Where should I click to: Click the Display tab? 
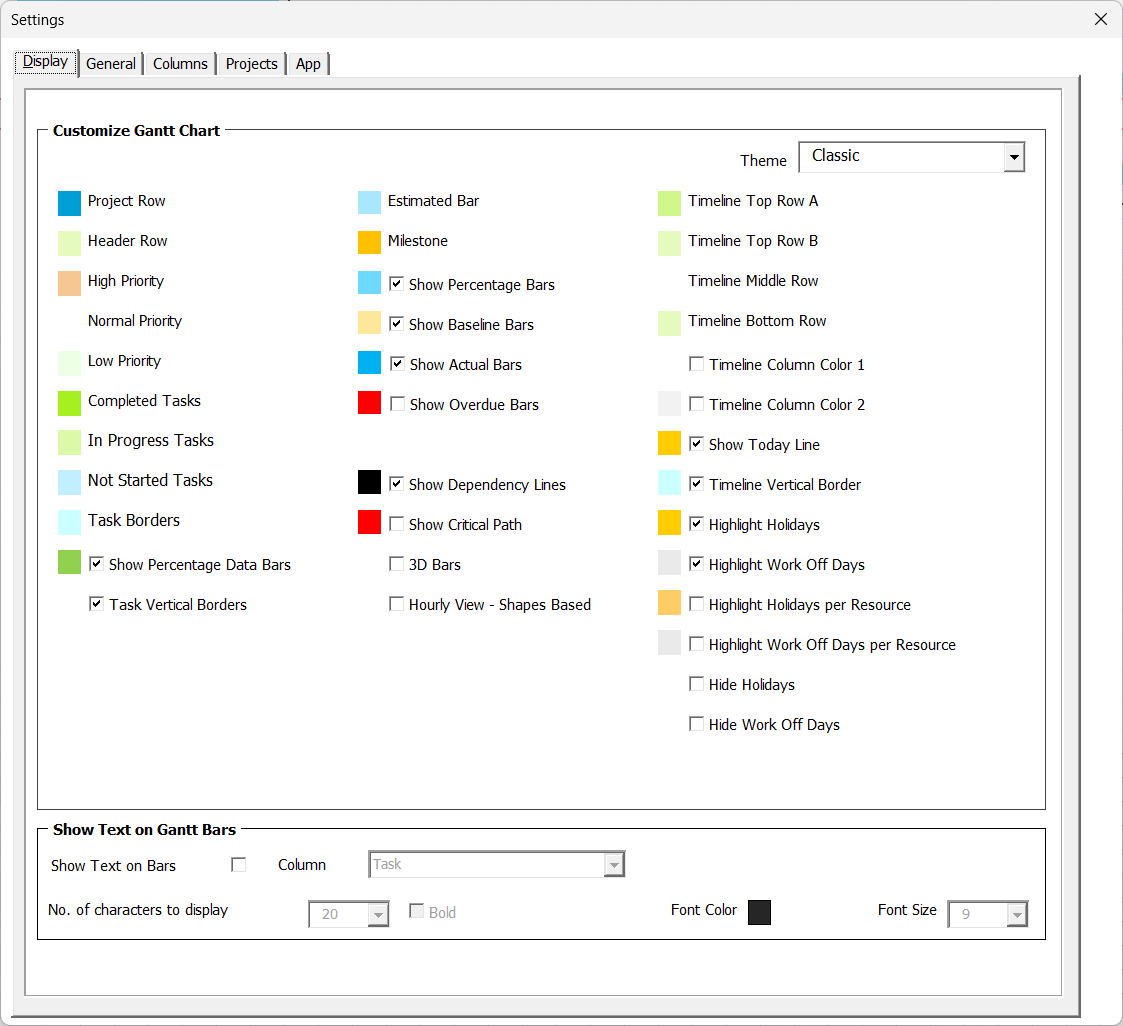click(x=46, y=62)
